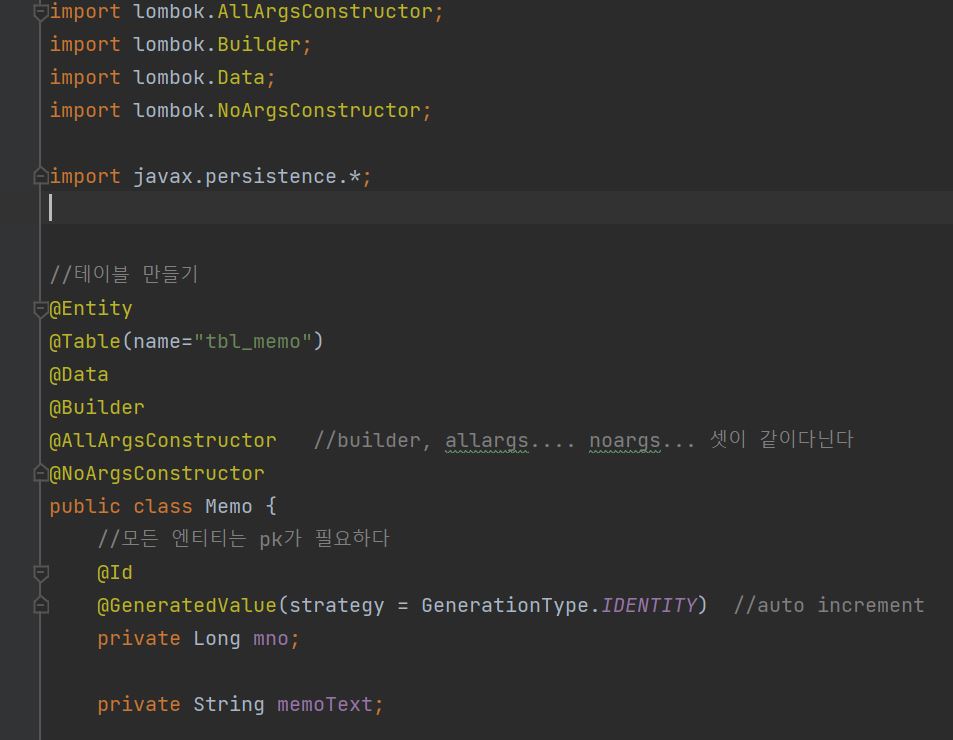953x740 pixels.
Task: Click the 'Long' type of mno
Action: tap(216, 639)
